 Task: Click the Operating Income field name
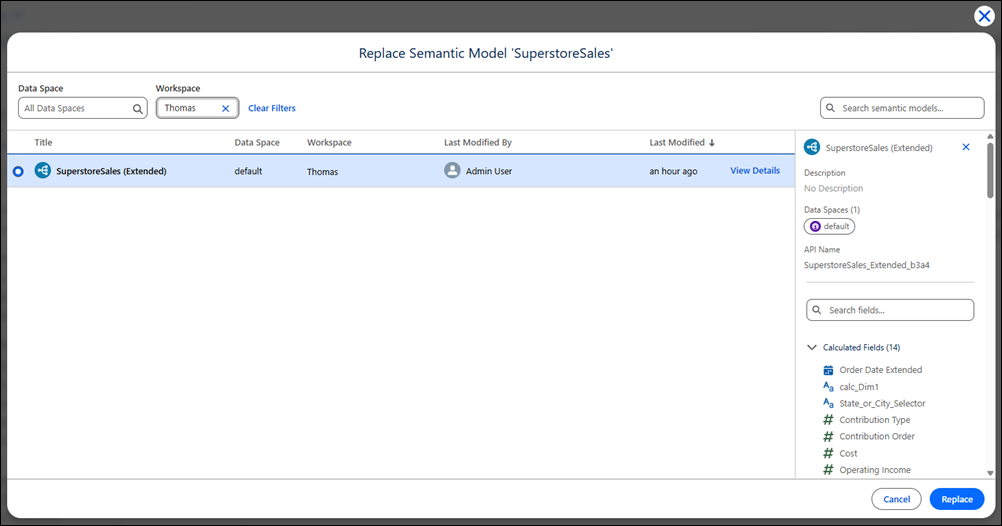[875, 470]
